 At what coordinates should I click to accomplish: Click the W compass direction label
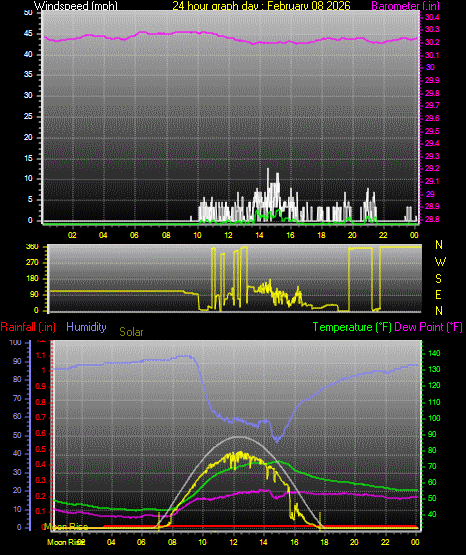(440, 262)
